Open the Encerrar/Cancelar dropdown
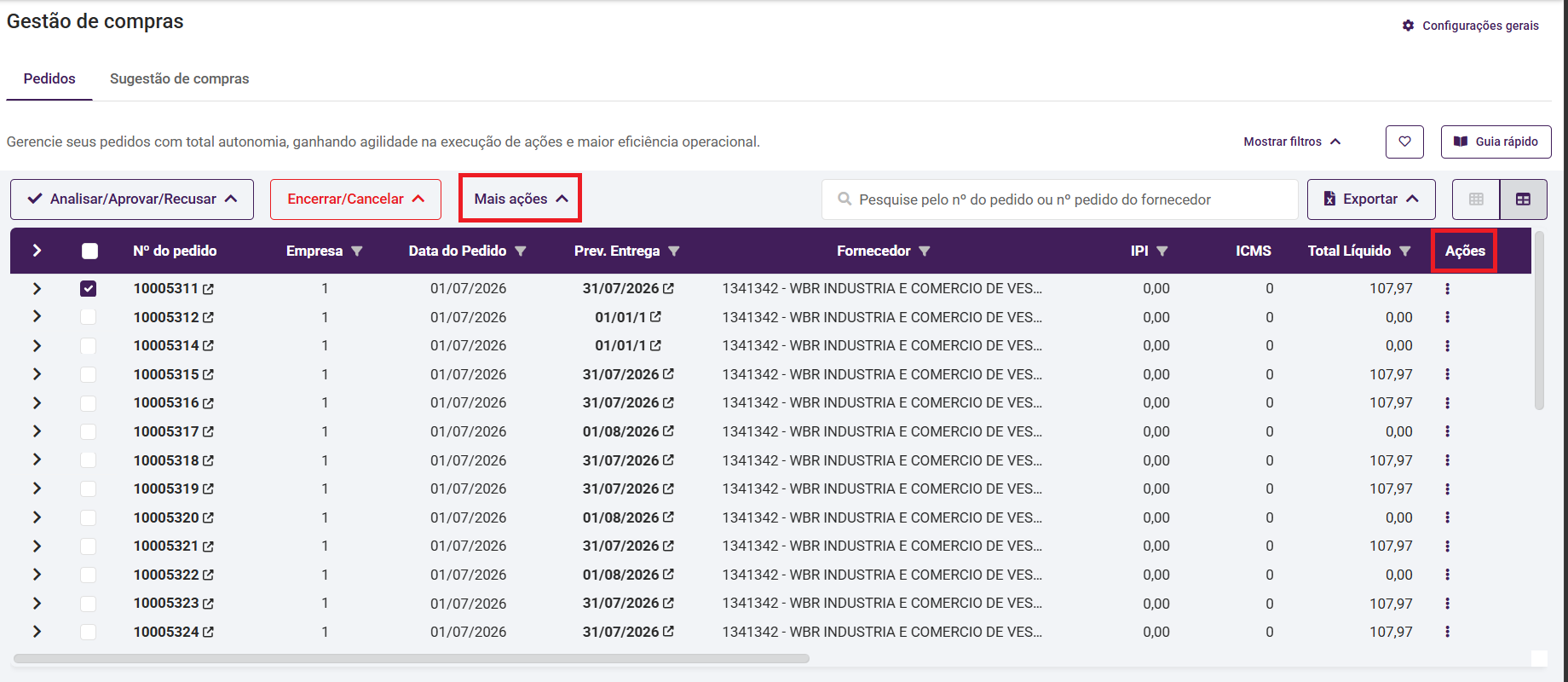 (355, 199)
